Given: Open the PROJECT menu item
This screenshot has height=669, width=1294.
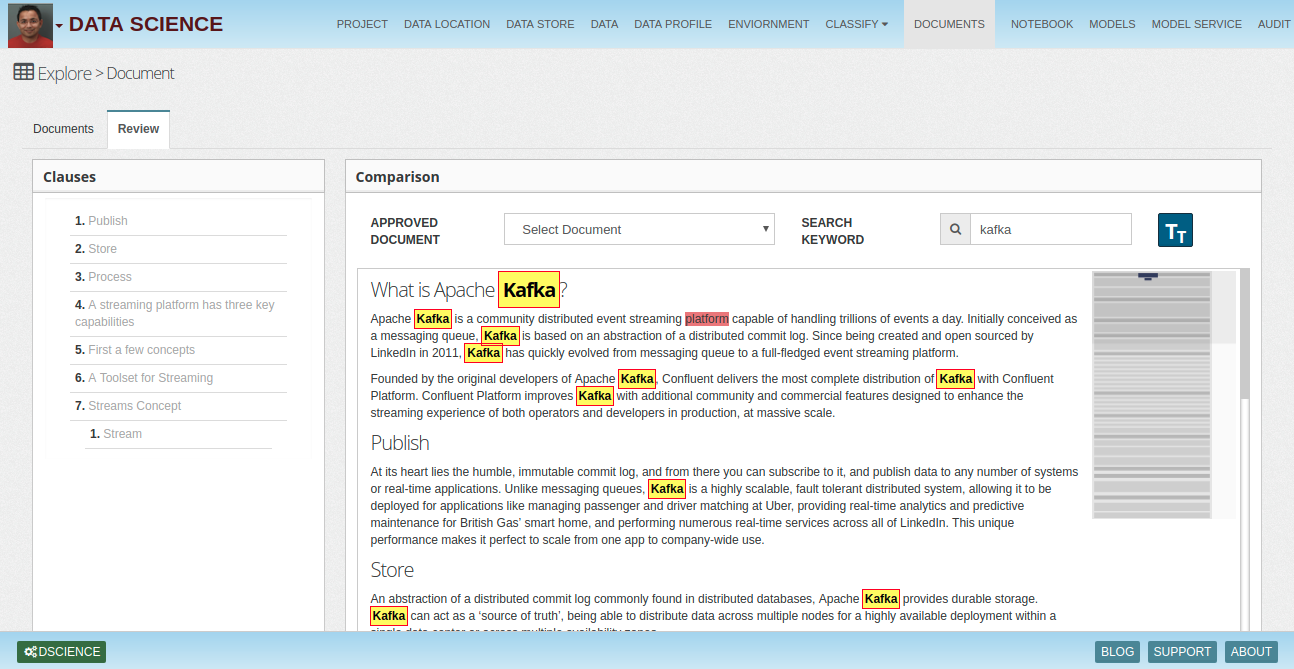Looking at the screenshot, I should pyautogui.click(x=362, y=24).
